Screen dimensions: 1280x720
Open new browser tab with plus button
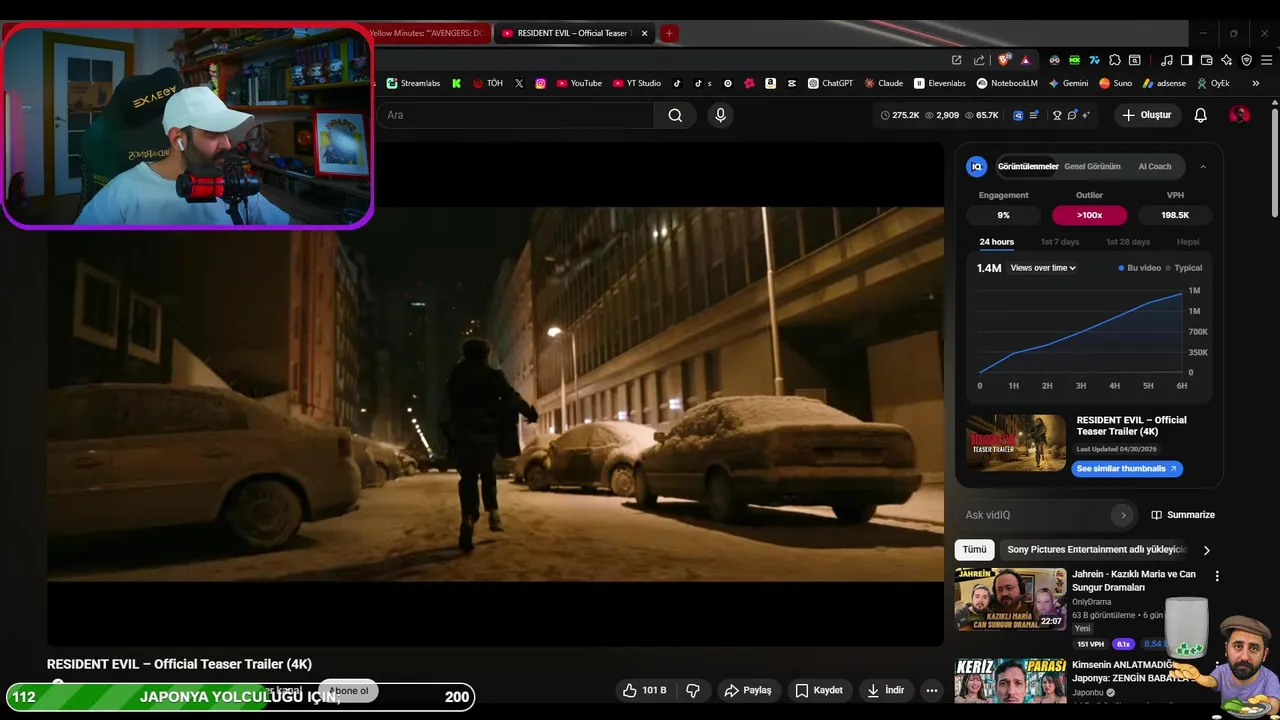coord(669,33)
